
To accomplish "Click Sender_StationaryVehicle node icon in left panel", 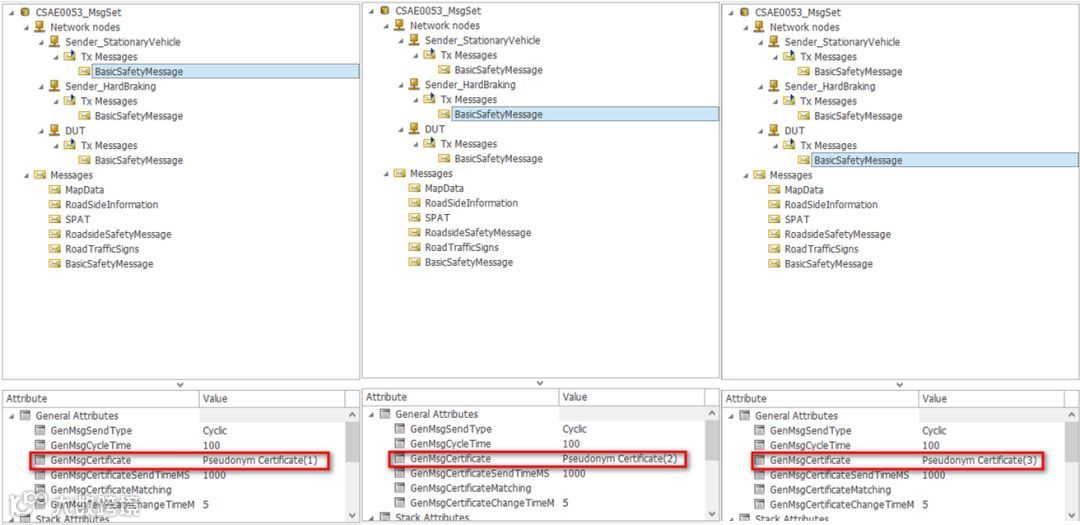I will point(54,42).
